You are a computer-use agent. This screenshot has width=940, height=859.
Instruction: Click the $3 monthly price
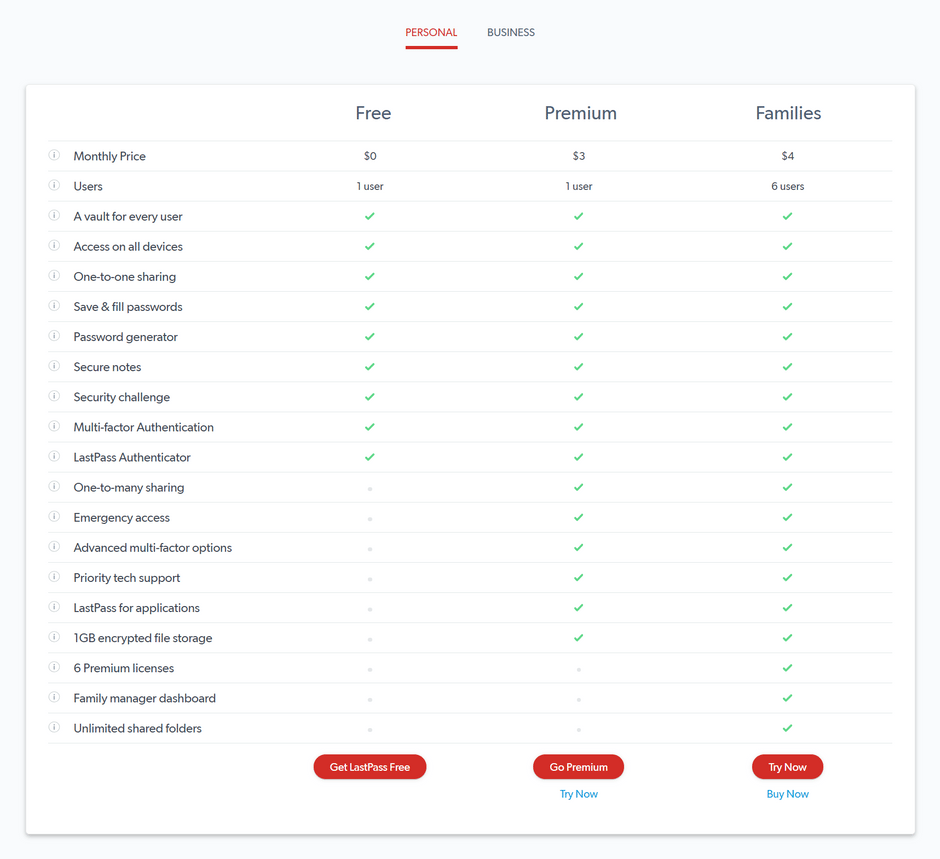pos(579,156)
